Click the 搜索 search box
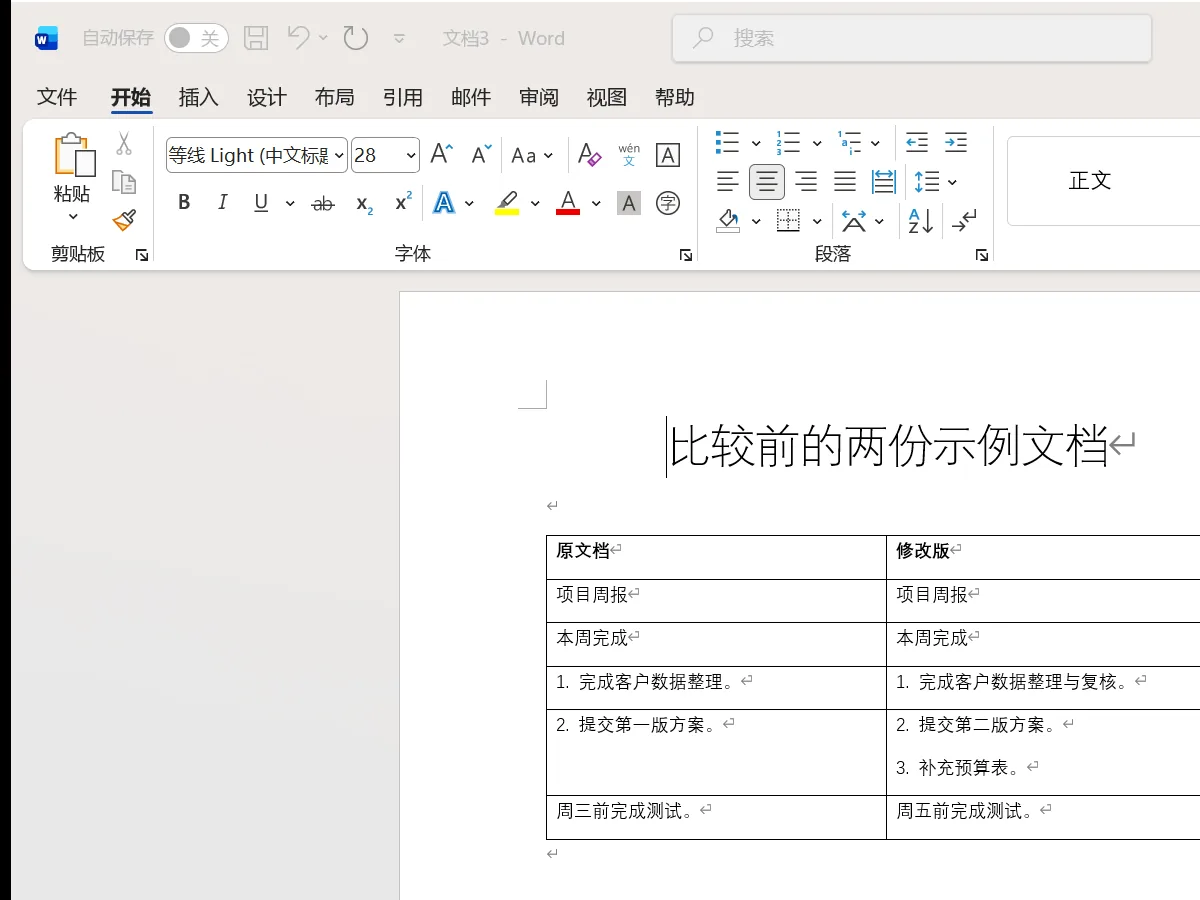 [912, 38]
